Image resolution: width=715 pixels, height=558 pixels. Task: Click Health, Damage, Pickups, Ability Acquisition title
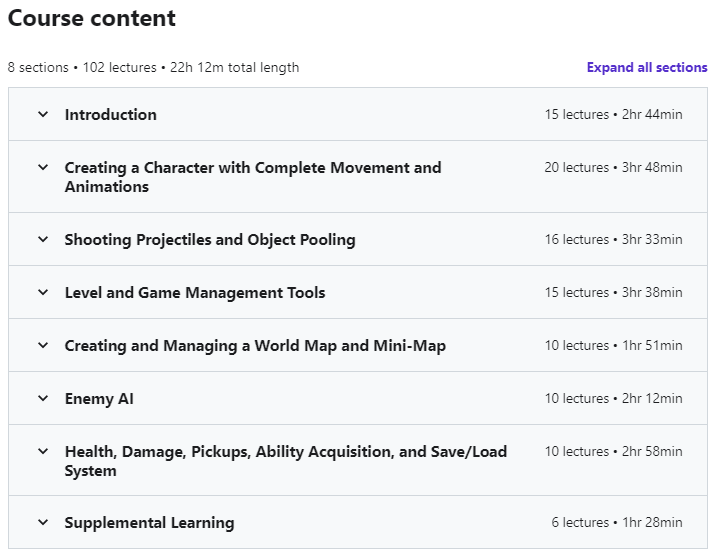coord(286,461)
